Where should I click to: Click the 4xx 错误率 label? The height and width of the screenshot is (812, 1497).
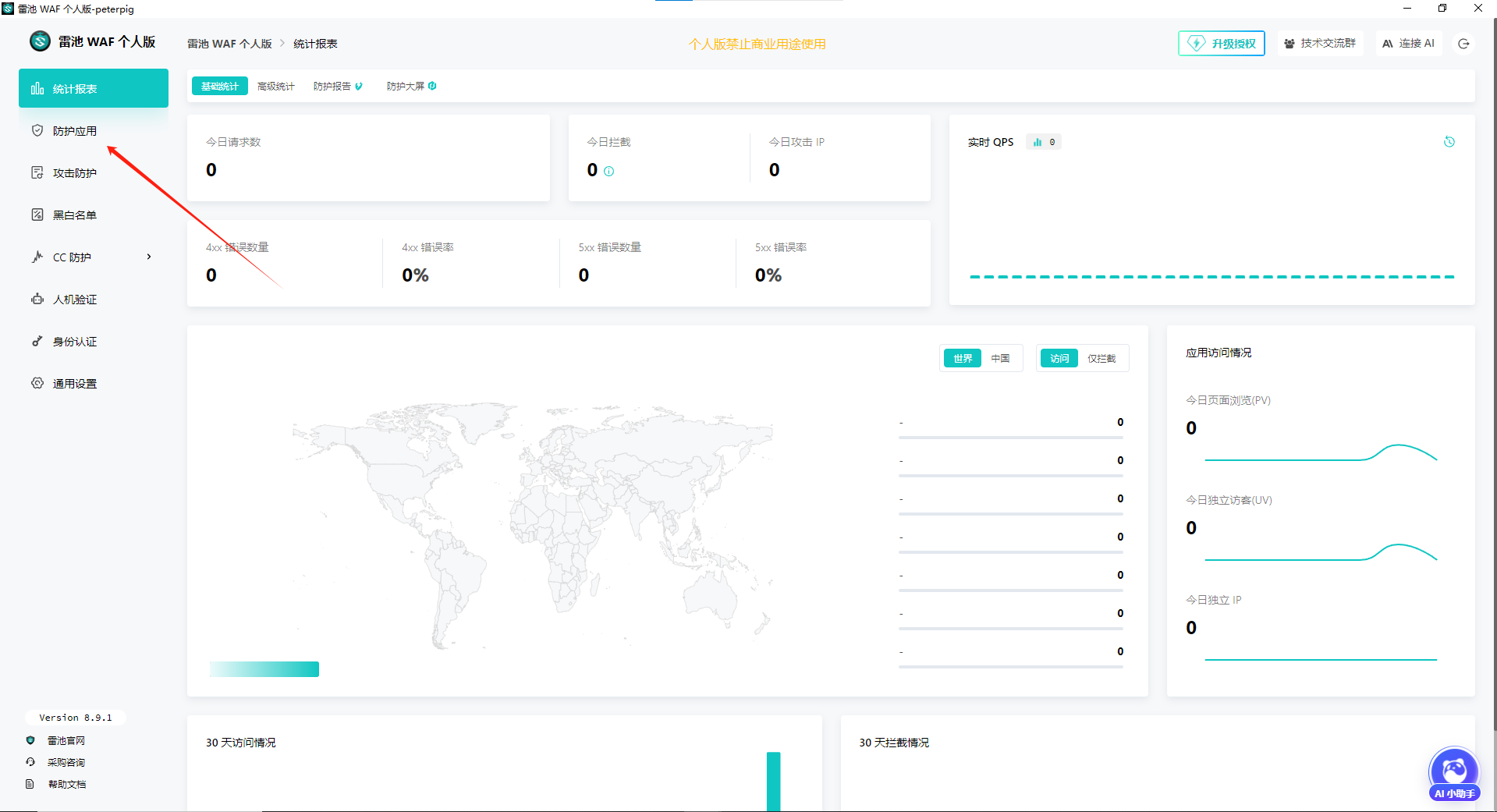tap(427, 247)
